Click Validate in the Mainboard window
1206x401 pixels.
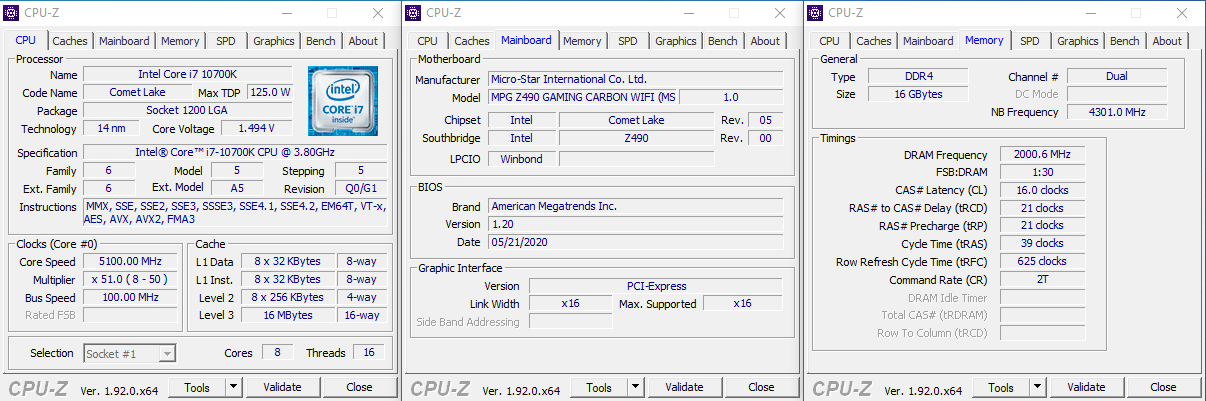[684, 387]
